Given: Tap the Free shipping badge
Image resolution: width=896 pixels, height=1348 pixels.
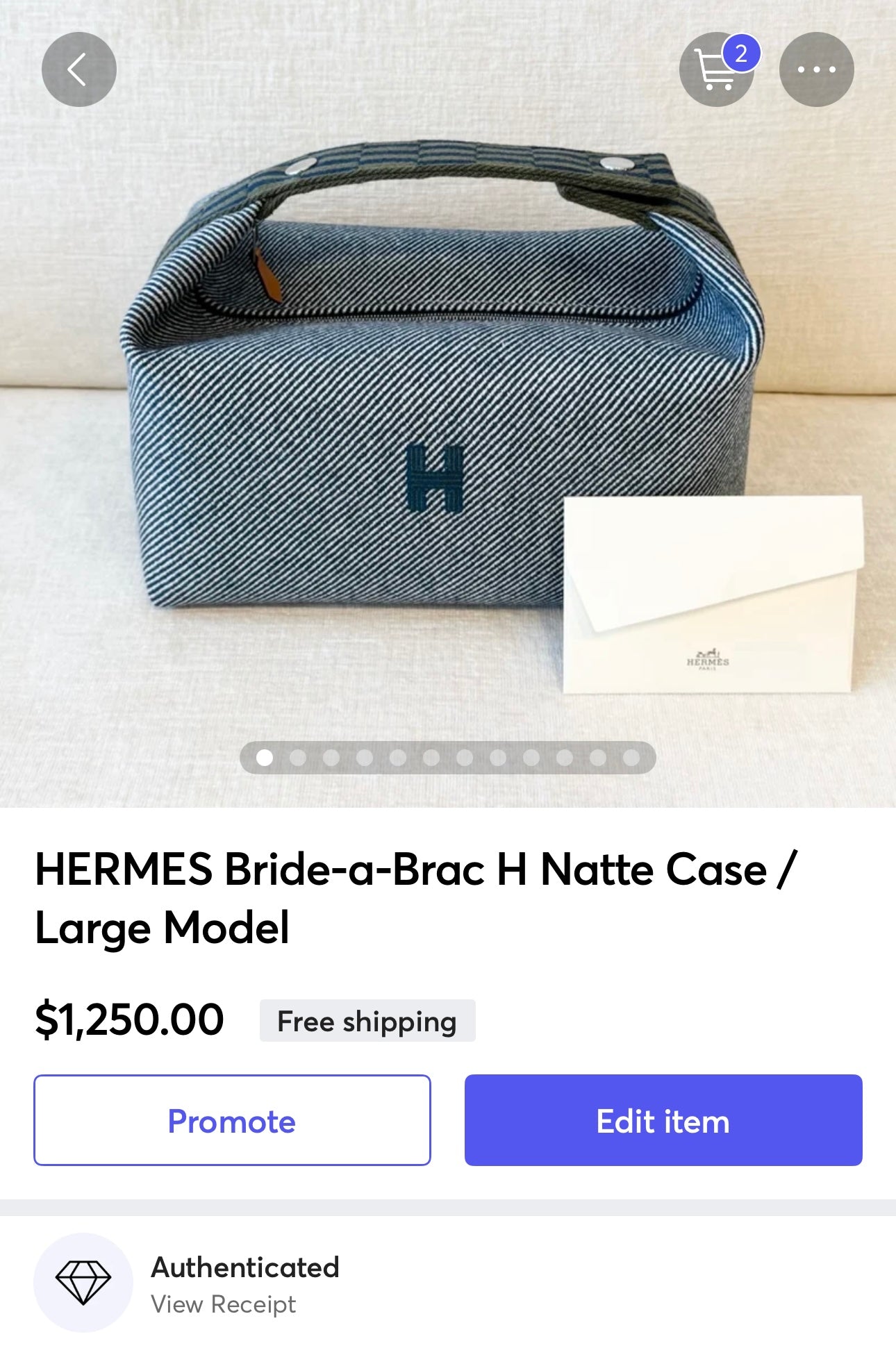Looking at the screenshot, I should [367, 1021].
